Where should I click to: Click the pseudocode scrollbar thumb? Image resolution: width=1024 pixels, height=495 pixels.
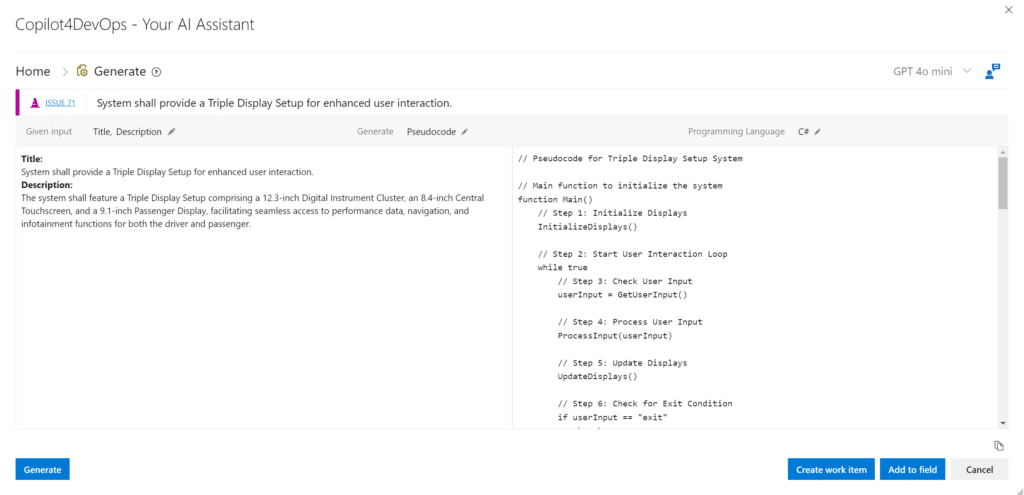click(1002, 184)
